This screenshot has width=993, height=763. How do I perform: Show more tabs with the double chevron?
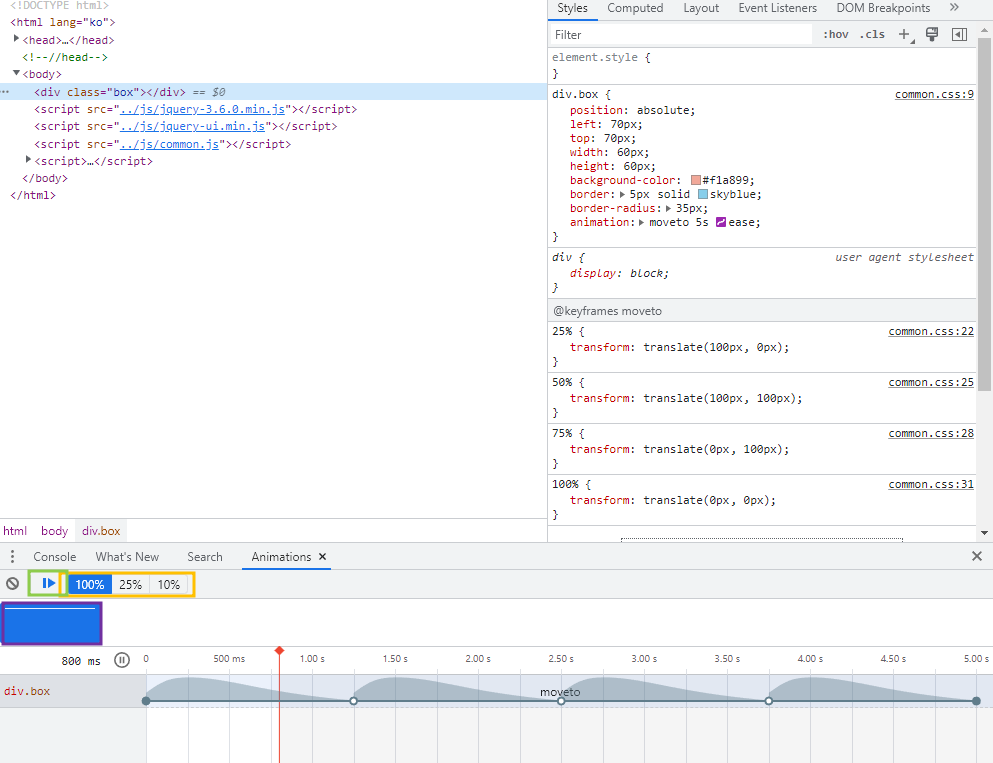point(954,8)
